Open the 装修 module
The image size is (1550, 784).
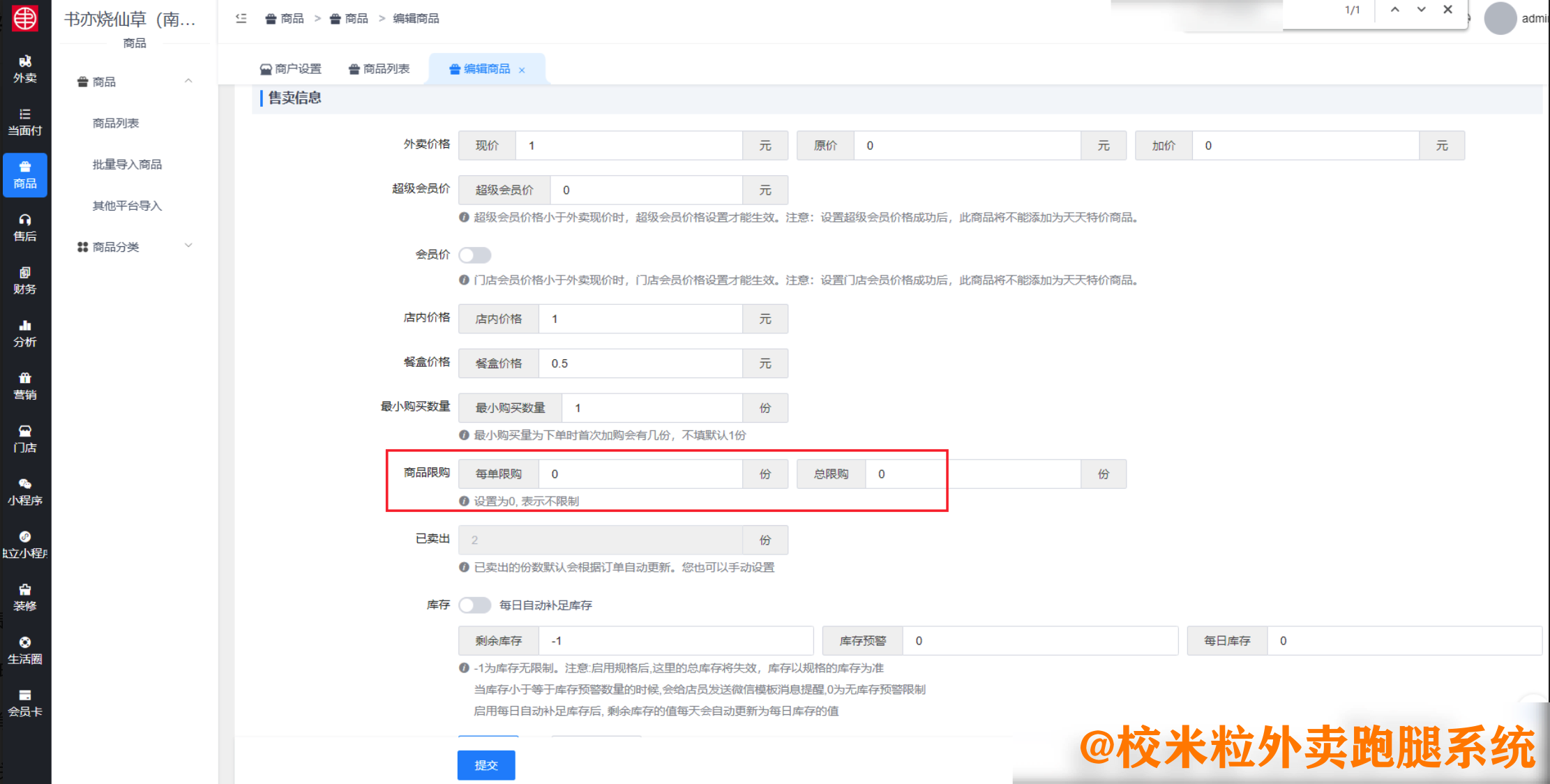click(x=25, y=598)
